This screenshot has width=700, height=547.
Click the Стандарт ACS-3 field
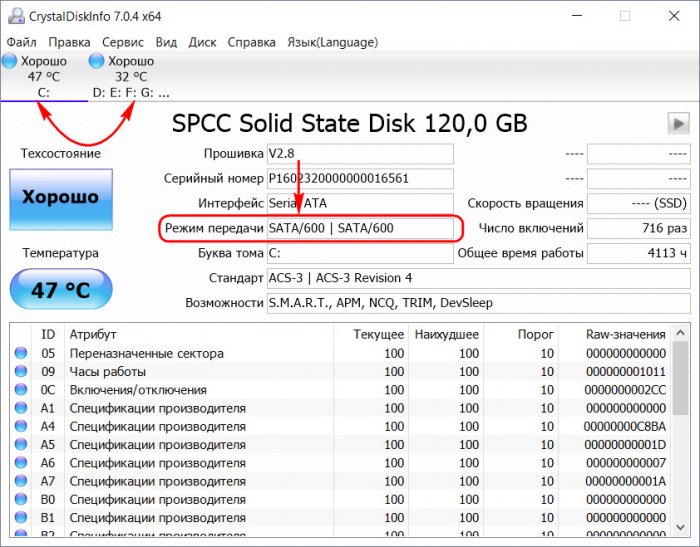tap(479, 278)
